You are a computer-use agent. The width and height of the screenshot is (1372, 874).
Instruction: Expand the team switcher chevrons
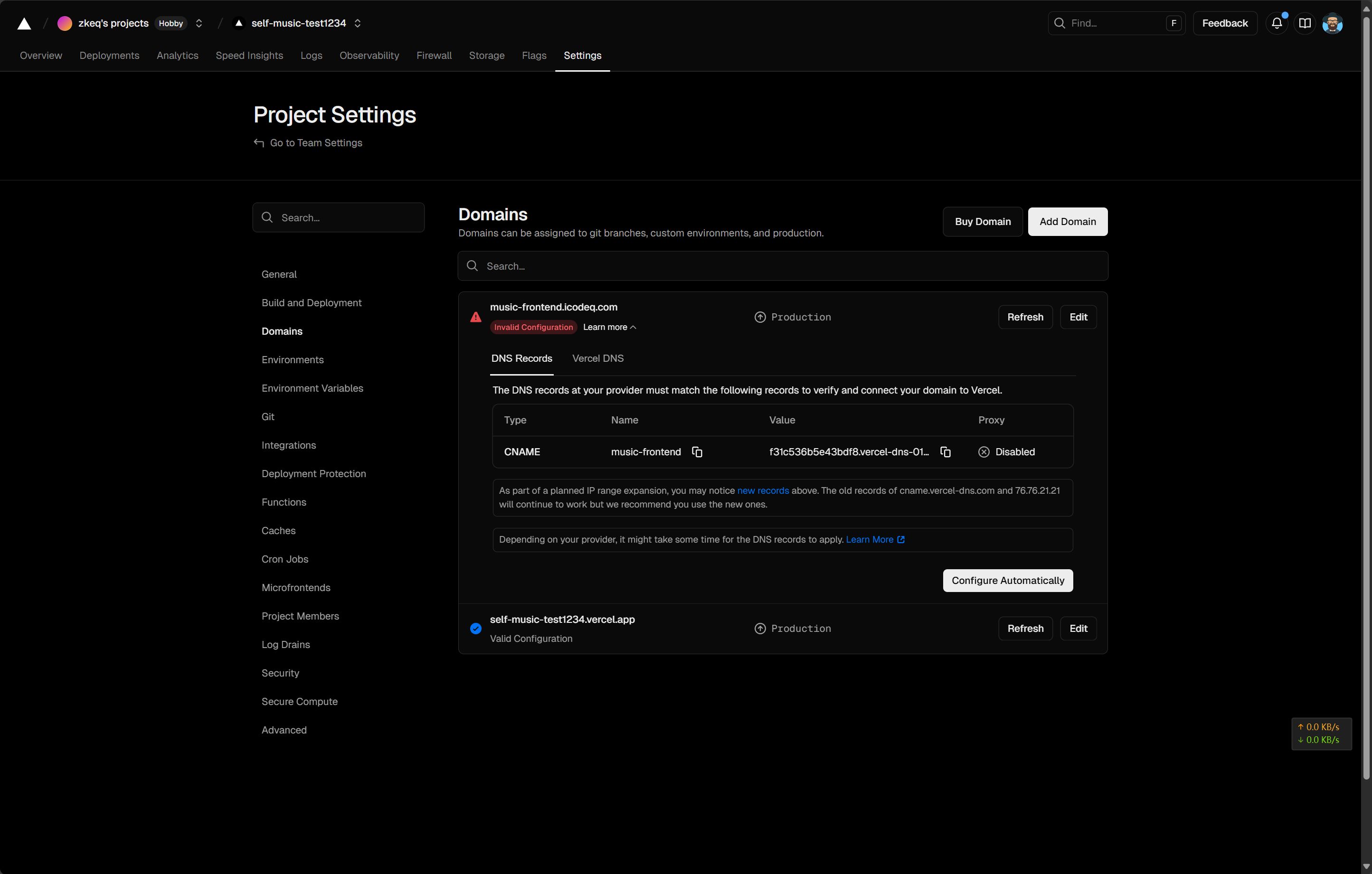pos(199,23)
